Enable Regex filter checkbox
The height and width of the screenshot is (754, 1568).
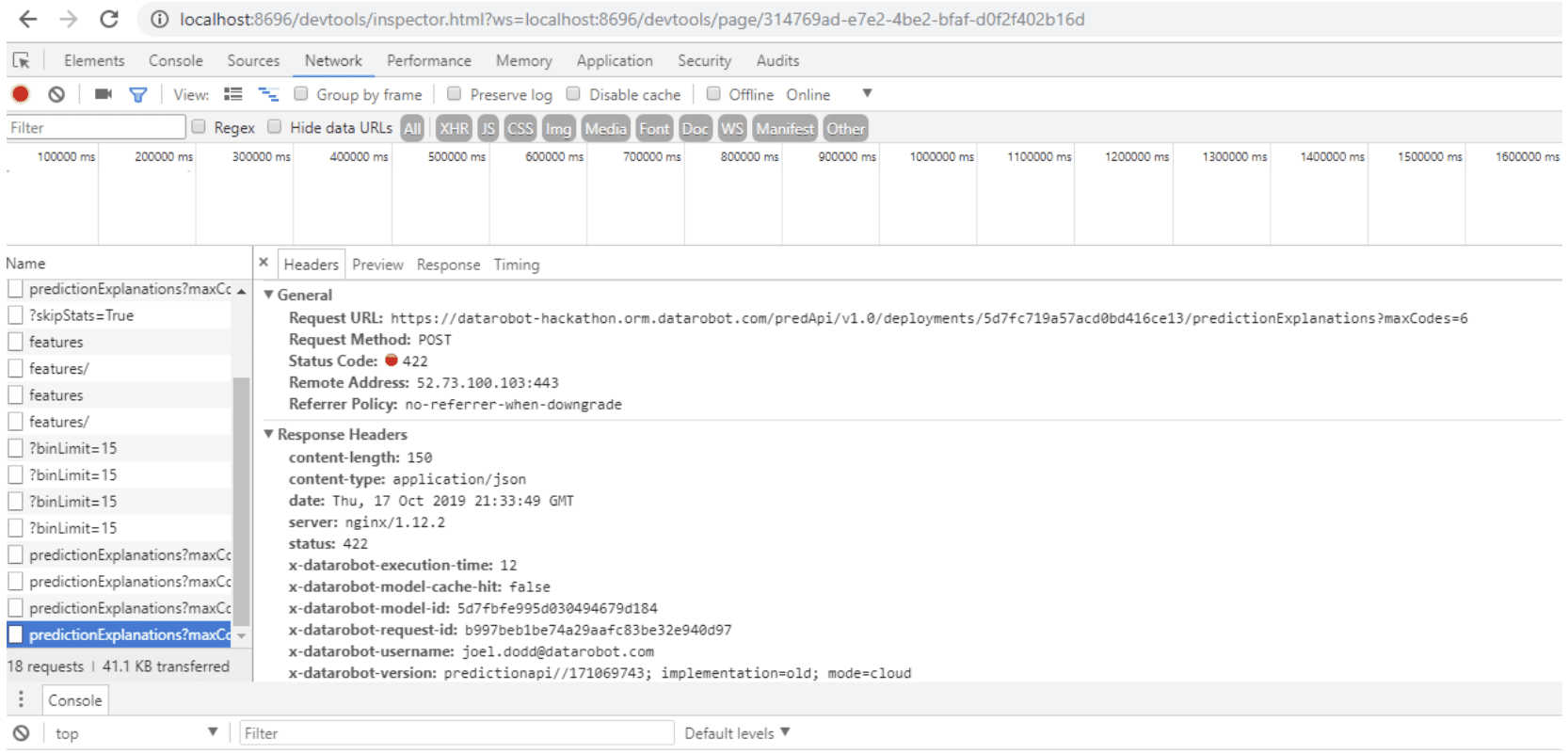click(199, 126)
